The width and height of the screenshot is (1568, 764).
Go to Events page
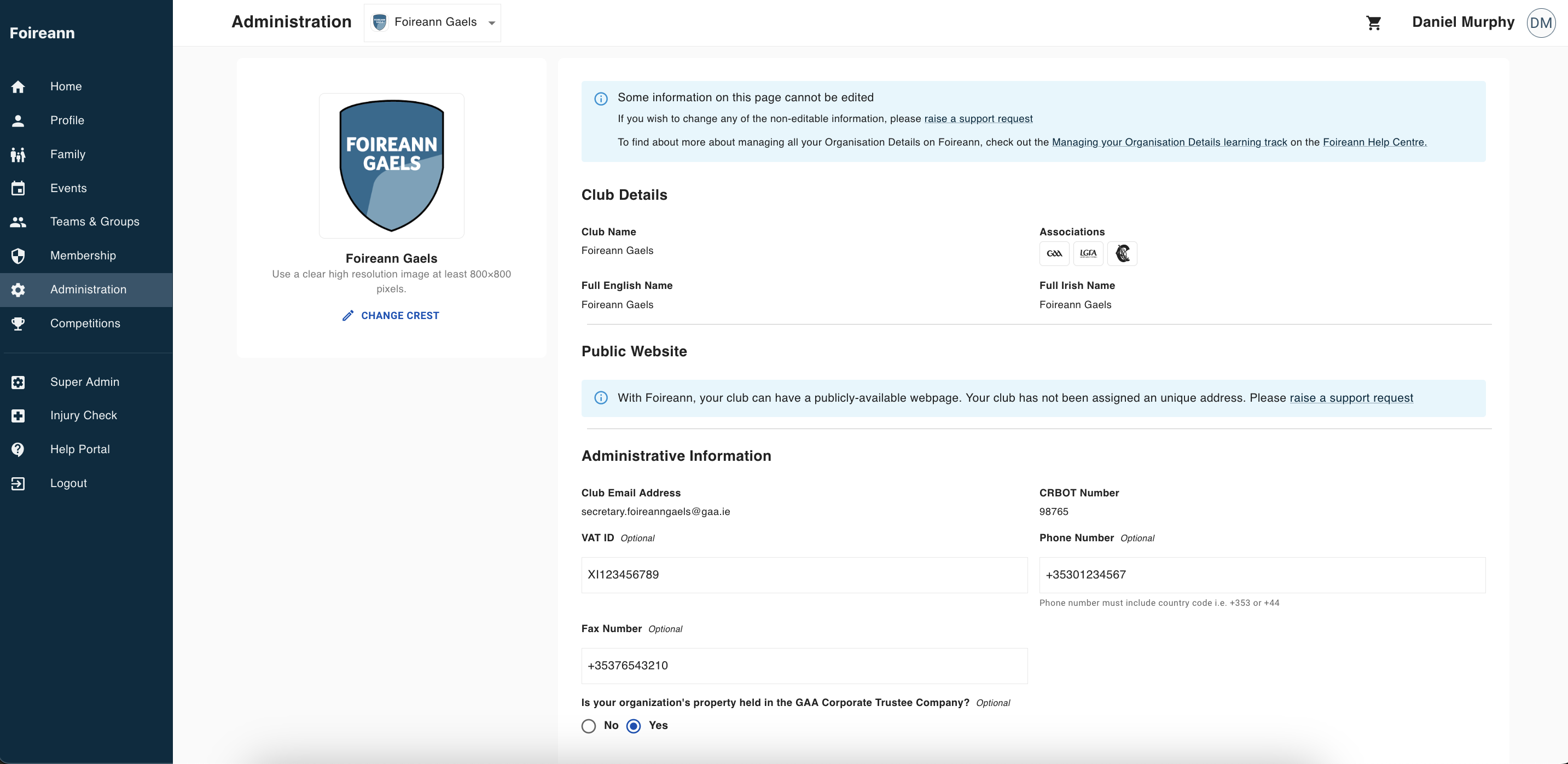pyautogui.click(x=86, y=188)
